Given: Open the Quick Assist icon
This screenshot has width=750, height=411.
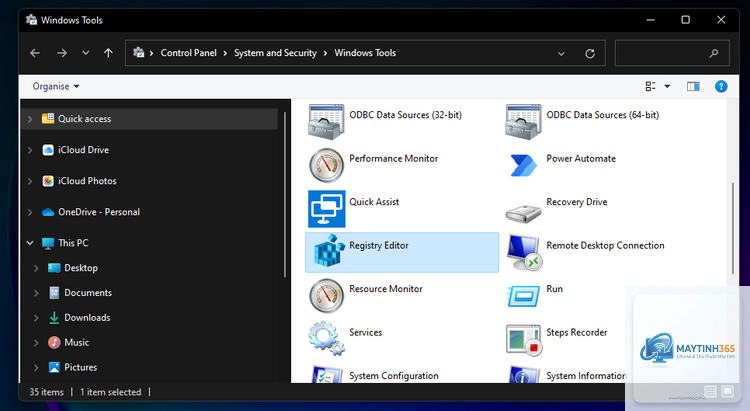Looking at the screenshot, I should [326, 209].
